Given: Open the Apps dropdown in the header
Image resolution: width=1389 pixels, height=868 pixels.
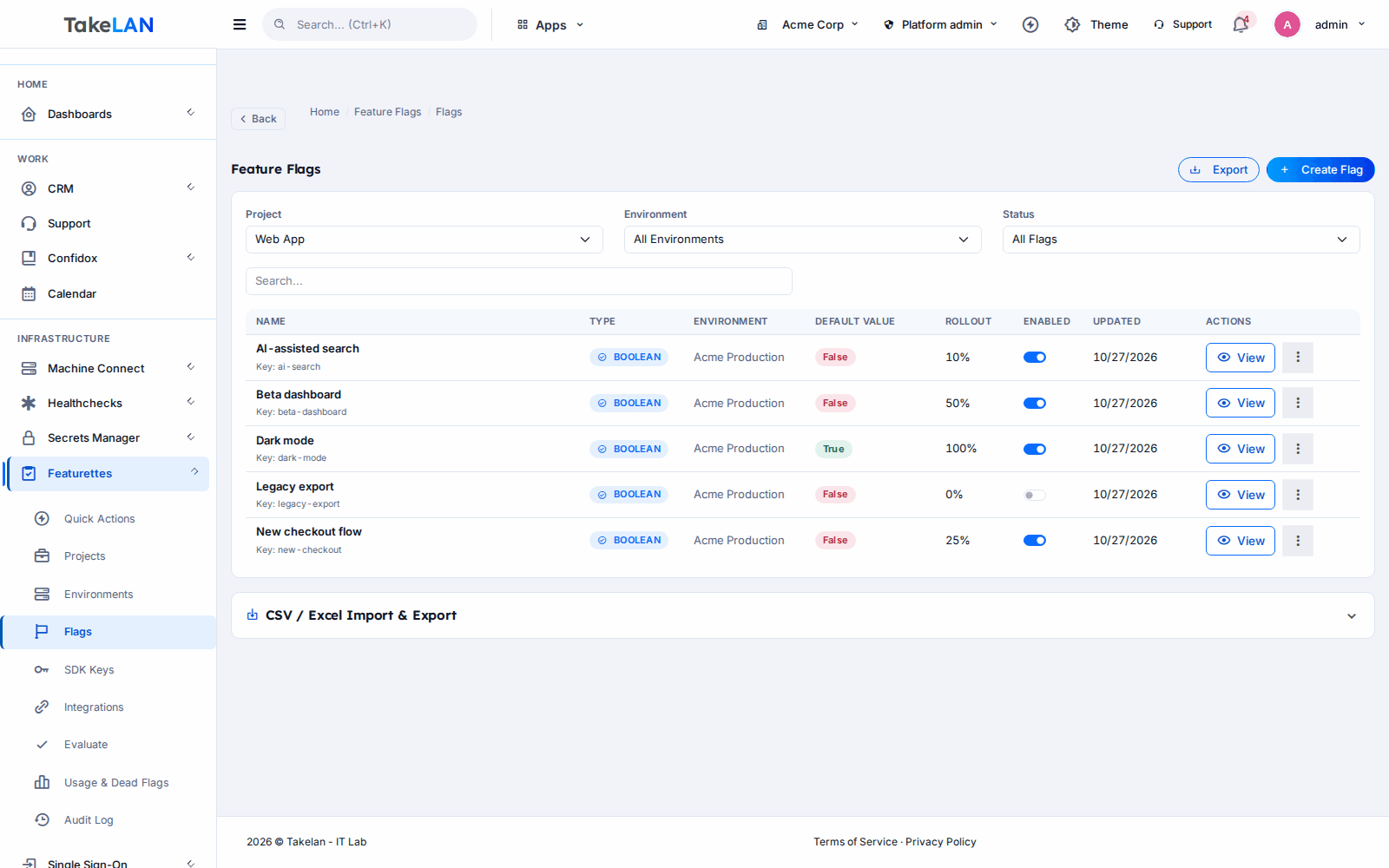Looking at the screenshot, I should pyautogui.click(x=550, y=25).
